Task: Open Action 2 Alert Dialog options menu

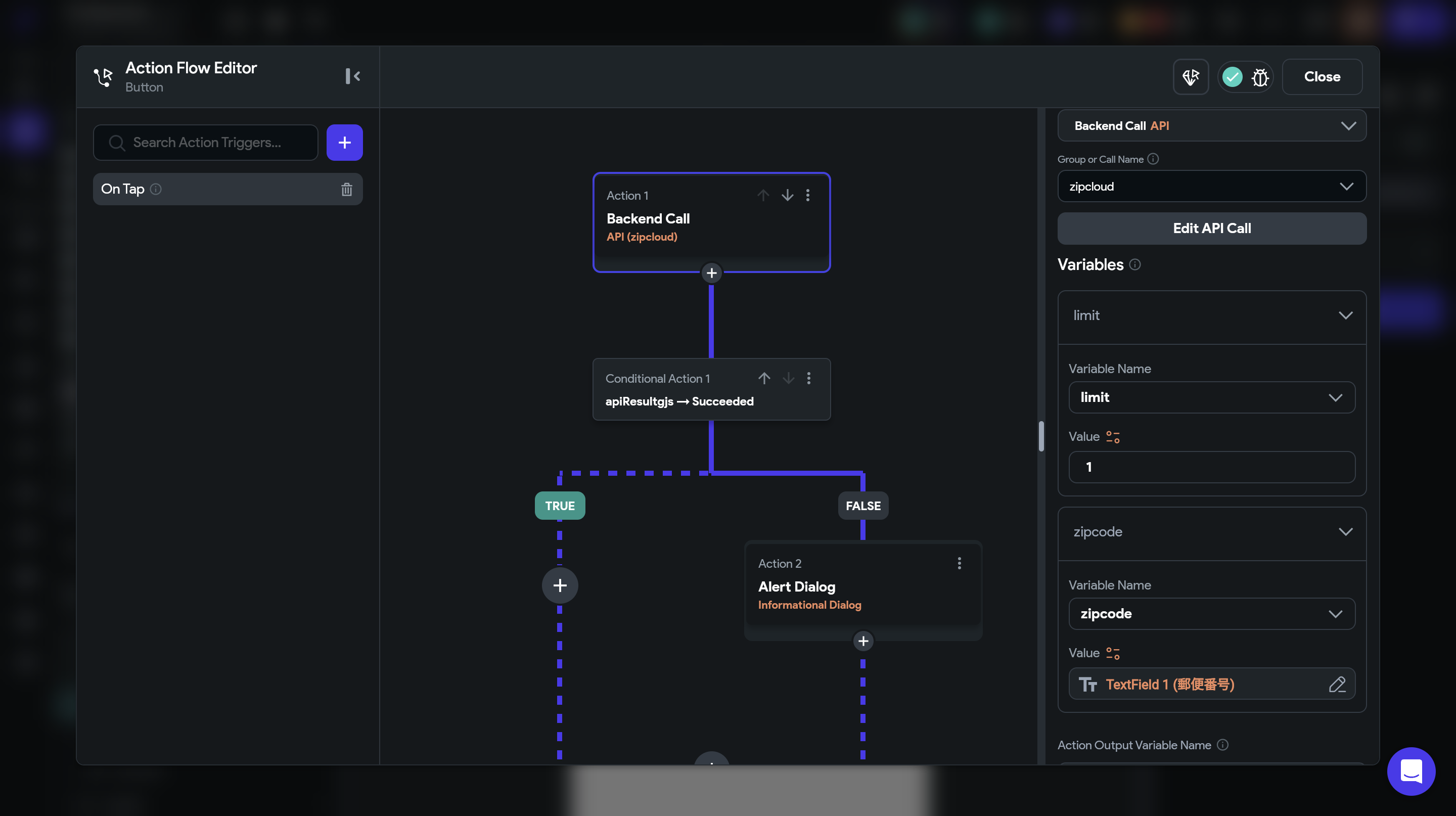Action: (959, 563)
